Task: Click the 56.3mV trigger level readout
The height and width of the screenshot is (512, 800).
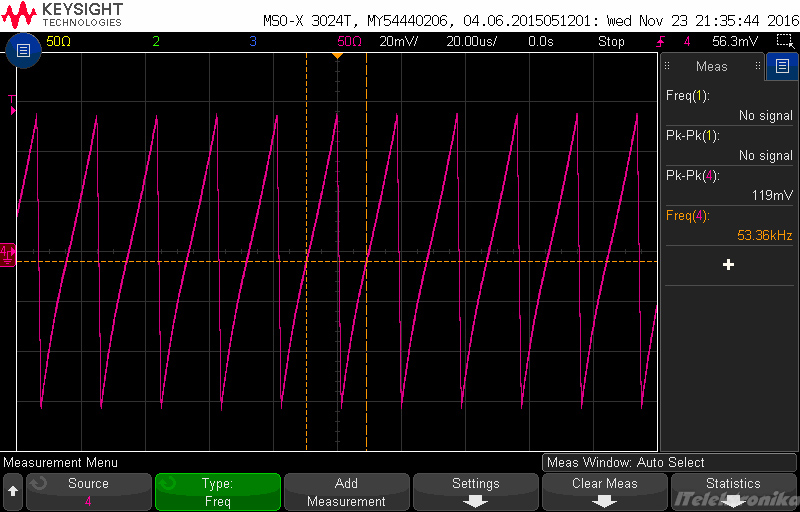Action: click(735, 42)
